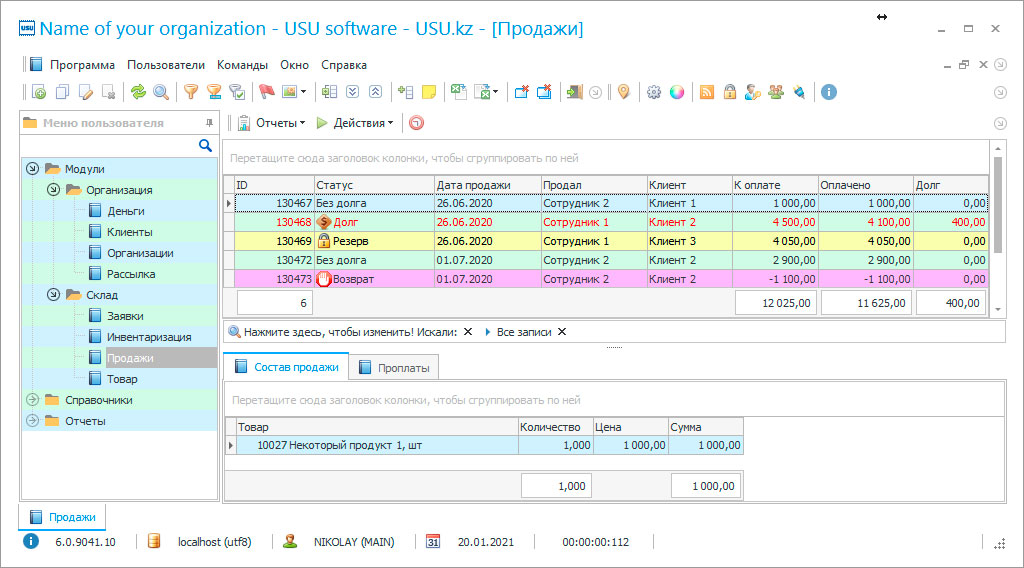Select Рассылка in the tree
The image size is (1024, 568).
tap(131, 274)
